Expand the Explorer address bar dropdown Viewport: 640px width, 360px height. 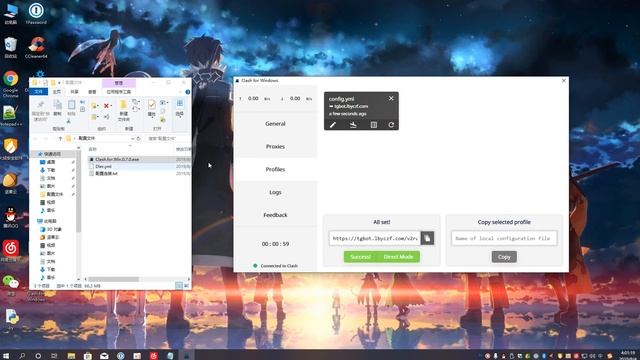pos(132,138)
